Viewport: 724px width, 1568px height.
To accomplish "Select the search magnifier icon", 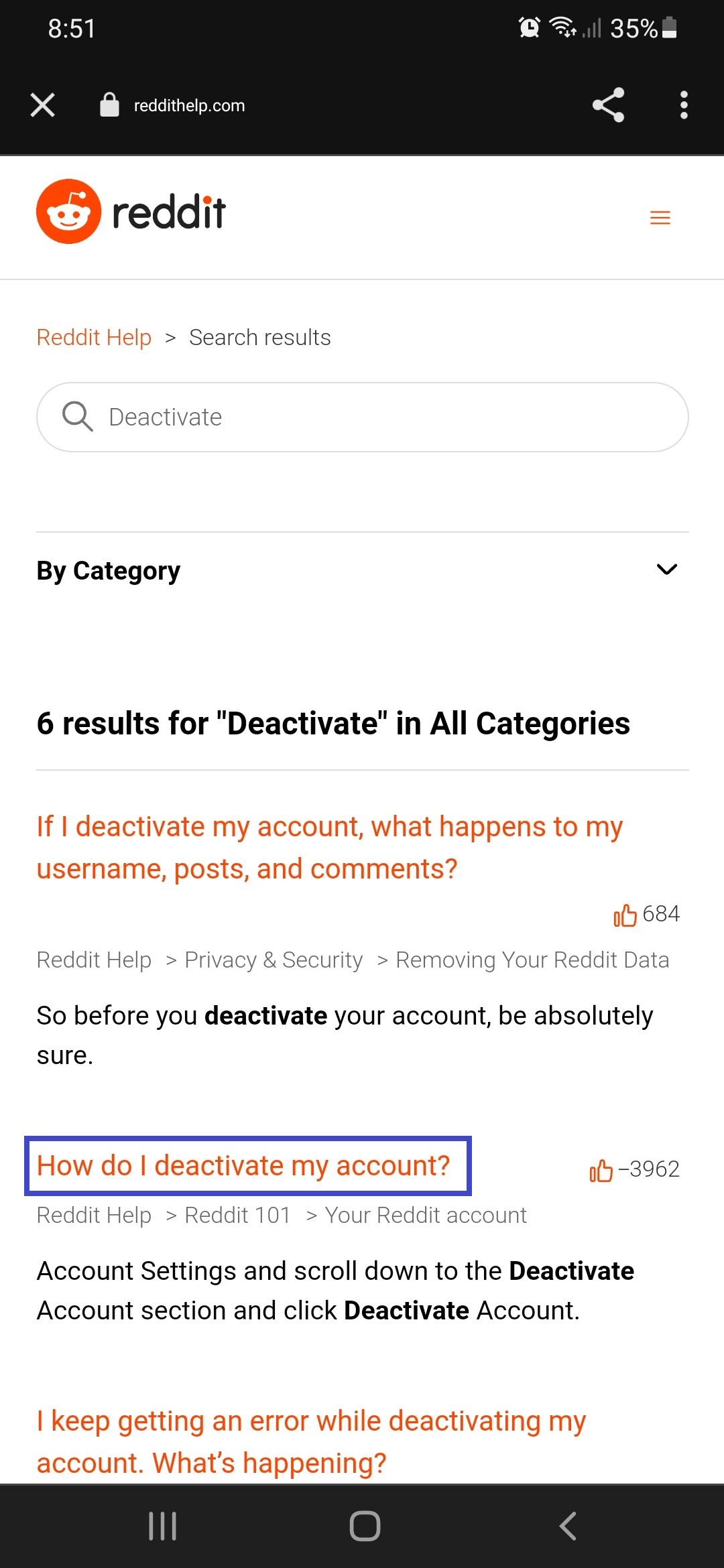I will (77, 416).
